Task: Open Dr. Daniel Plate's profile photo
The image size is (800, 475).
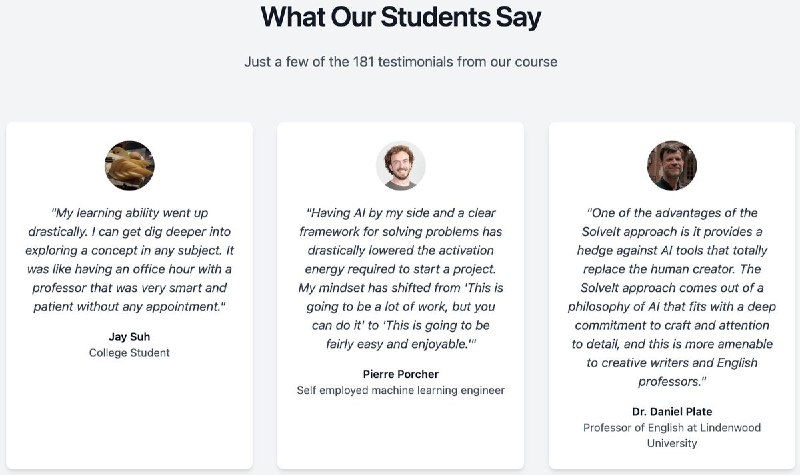Action: 671,166
